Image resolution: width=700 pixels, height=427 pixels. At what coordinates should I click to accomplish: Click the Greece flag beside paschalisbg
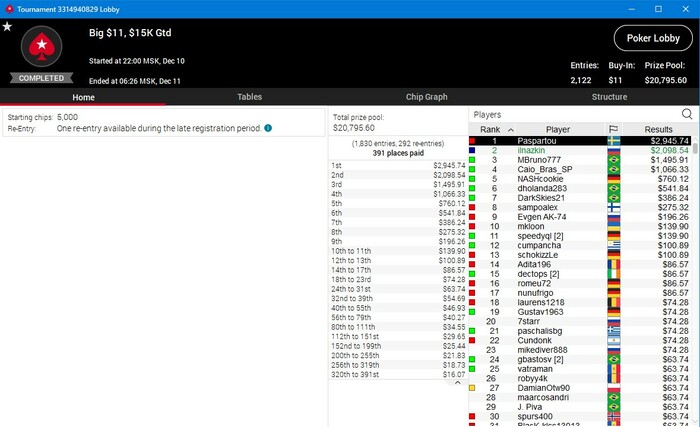[614, 331]
